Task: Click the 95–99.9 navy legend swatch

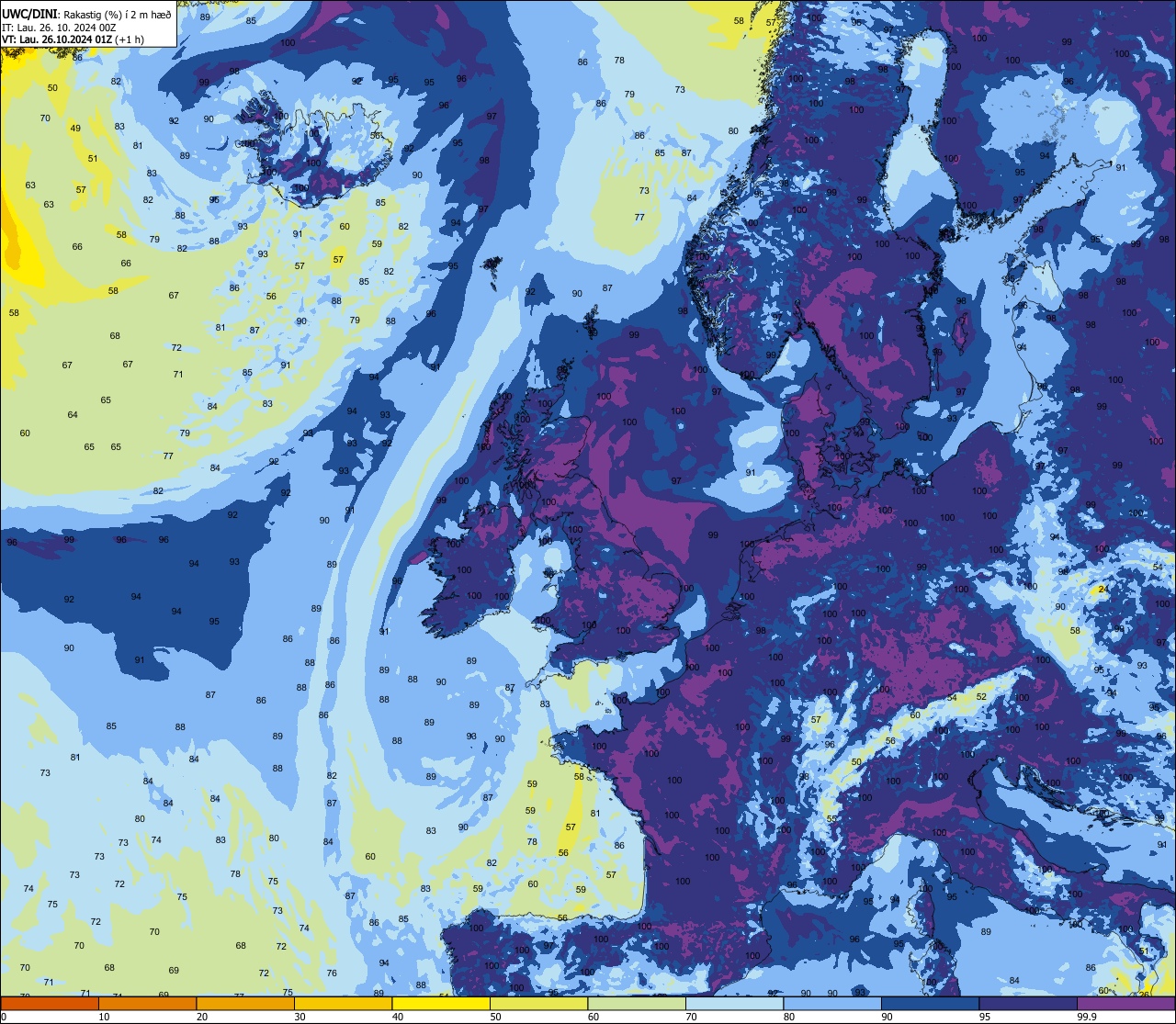Action: [x=1028, y=1003]
